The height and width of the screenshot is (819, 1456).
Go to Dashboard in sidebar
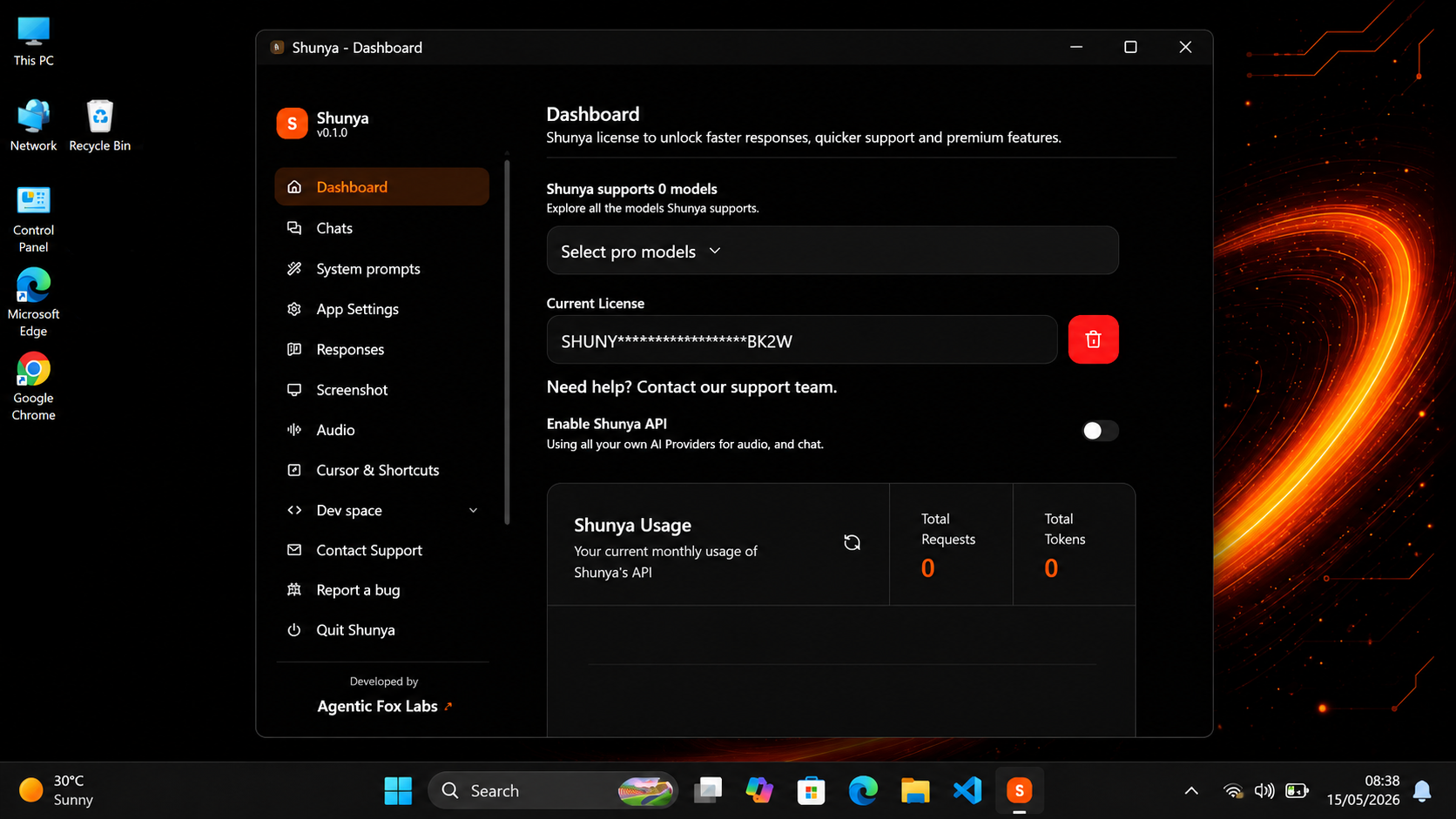(381, 187)
